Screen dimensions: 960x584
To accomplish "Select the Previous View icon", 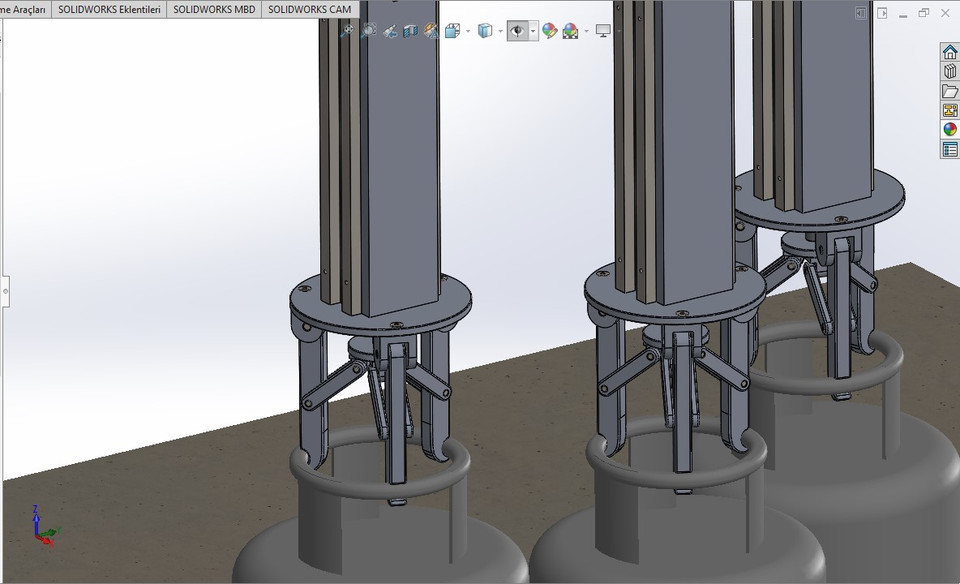I will 391,30.
